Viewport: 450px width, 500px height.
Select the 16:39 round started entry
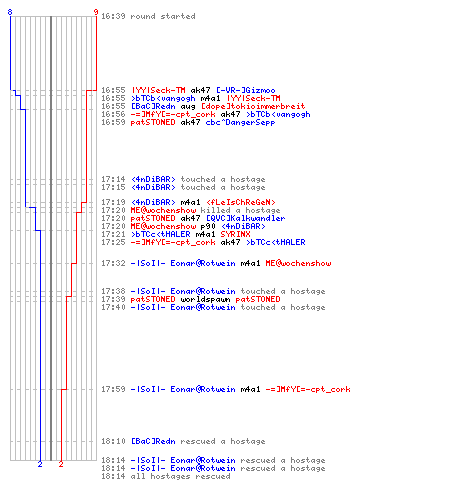coord(148,16)
